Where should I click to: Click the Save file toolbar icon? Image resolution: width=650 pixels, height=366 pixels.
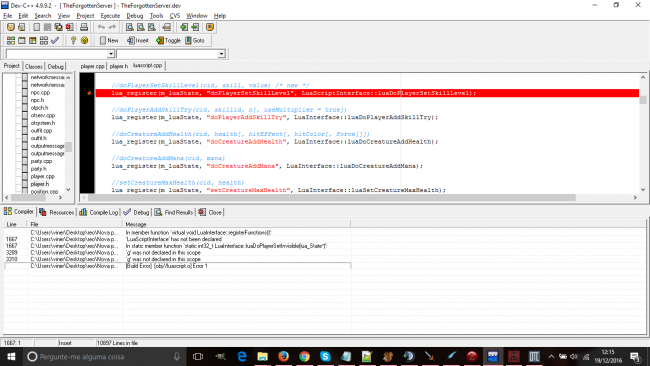48,27
